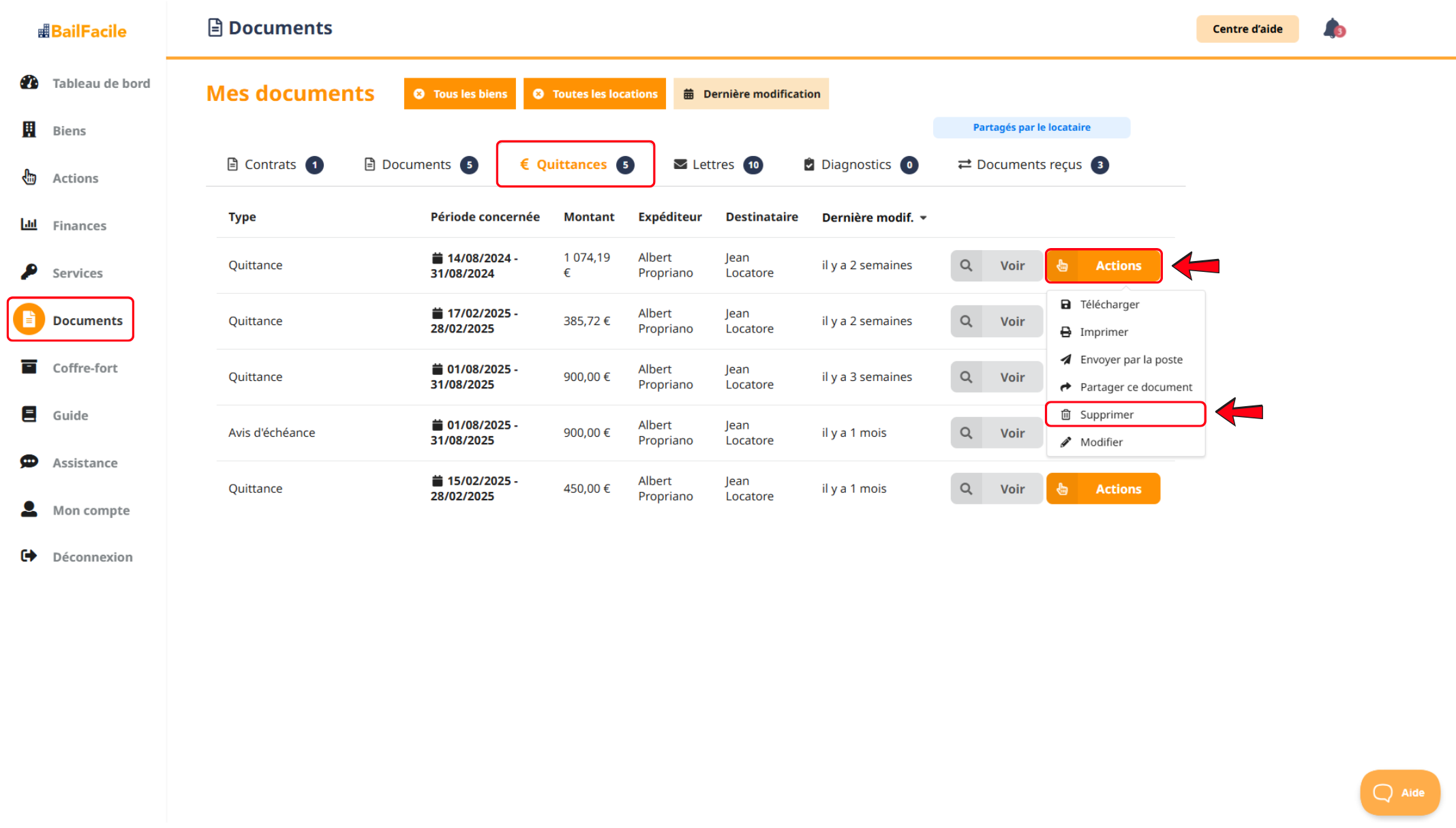Click Voir for the 385,72 € quittance
Image resolution: width=1456 pixels, height=828 pixels.
(x=1012, y=322)
